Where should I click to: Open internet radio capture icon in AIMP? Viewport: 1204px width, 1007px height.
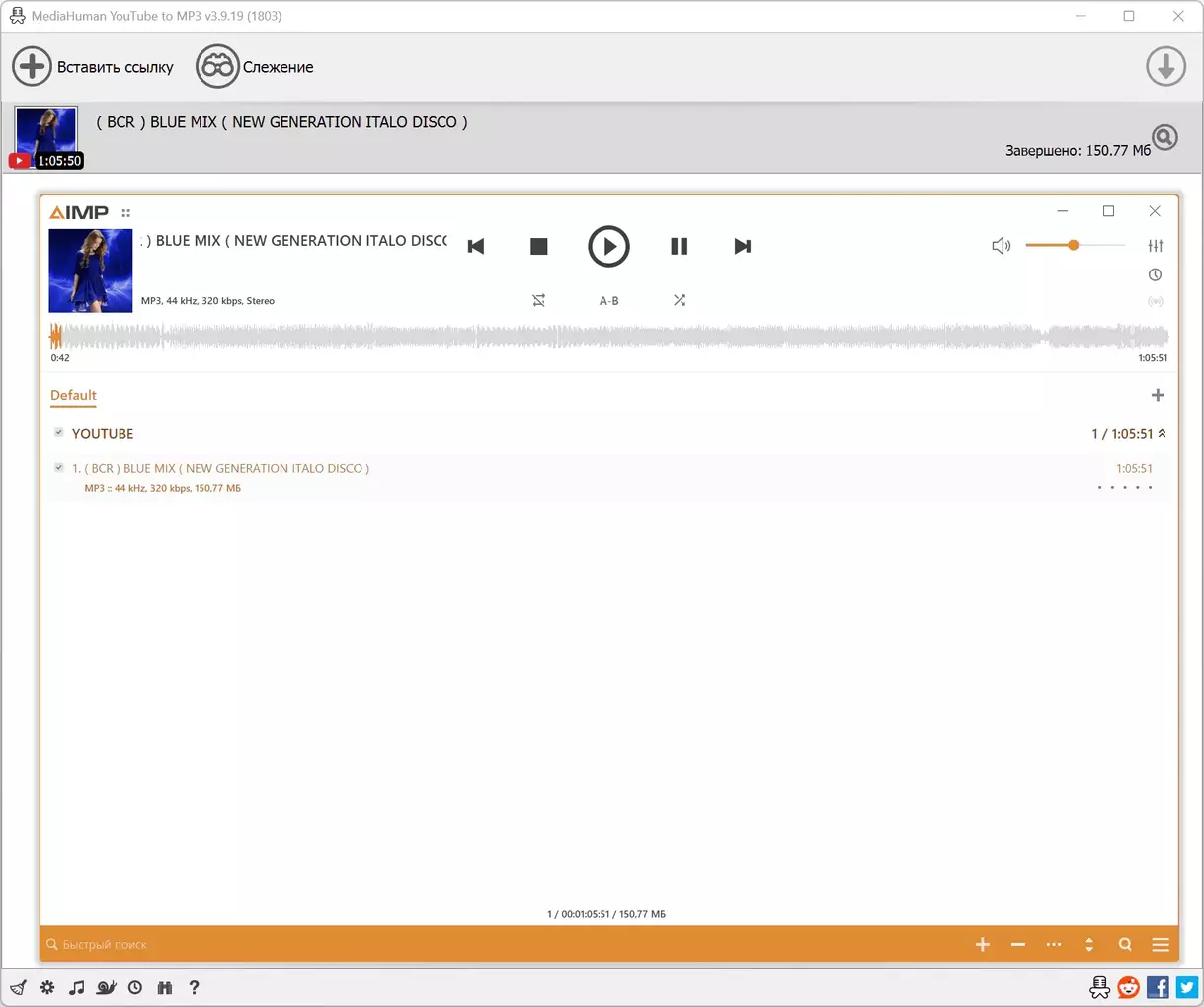coord(1156,301)
